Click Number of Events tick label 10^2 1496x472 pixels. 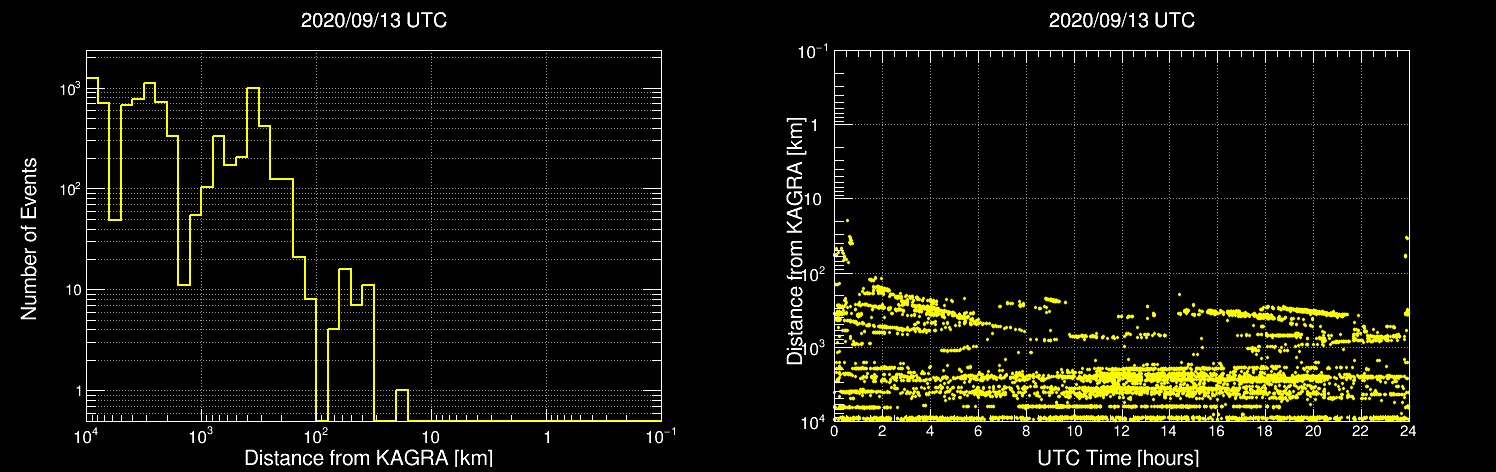click(x=68, y=188)
